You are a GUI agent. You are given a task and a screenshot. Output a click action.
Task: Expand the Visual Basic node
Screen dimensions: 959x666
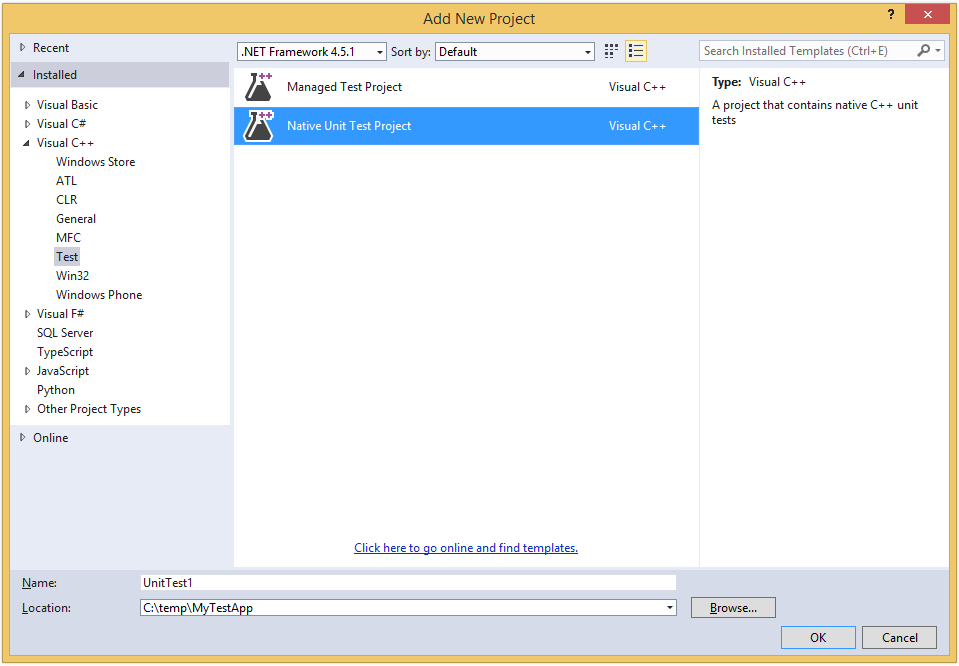[x=28, y=105]
